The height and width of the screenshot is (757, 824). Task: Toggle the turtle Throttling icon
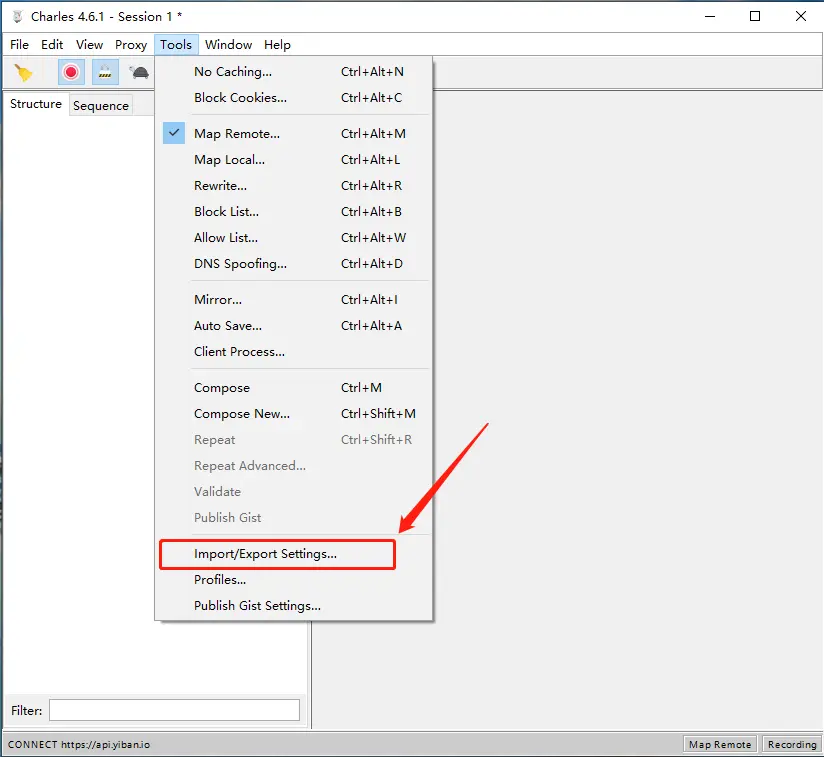pyautogui.click(x=139, y=72)
